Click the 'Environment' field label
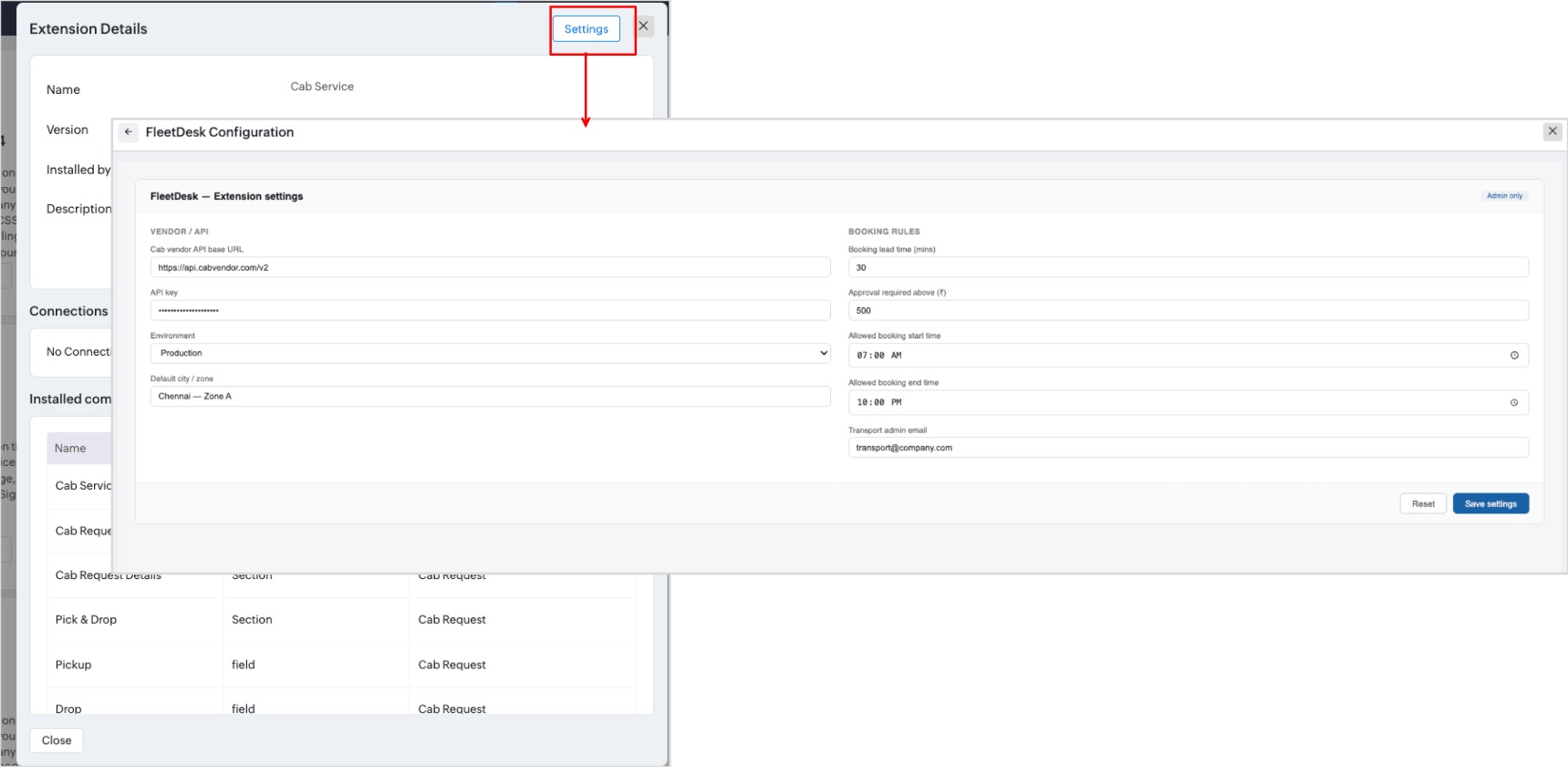The image size is (1568, 767). (172, 336)
